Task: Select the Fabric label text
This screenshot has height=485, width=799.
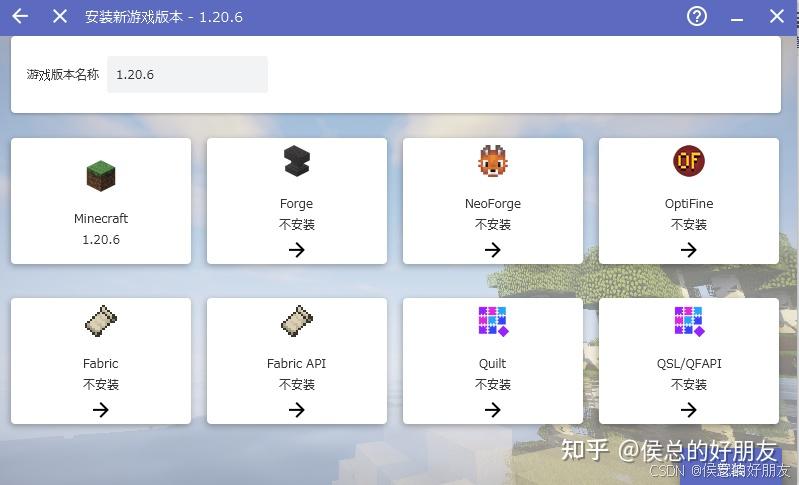Action: click(100, 364)
